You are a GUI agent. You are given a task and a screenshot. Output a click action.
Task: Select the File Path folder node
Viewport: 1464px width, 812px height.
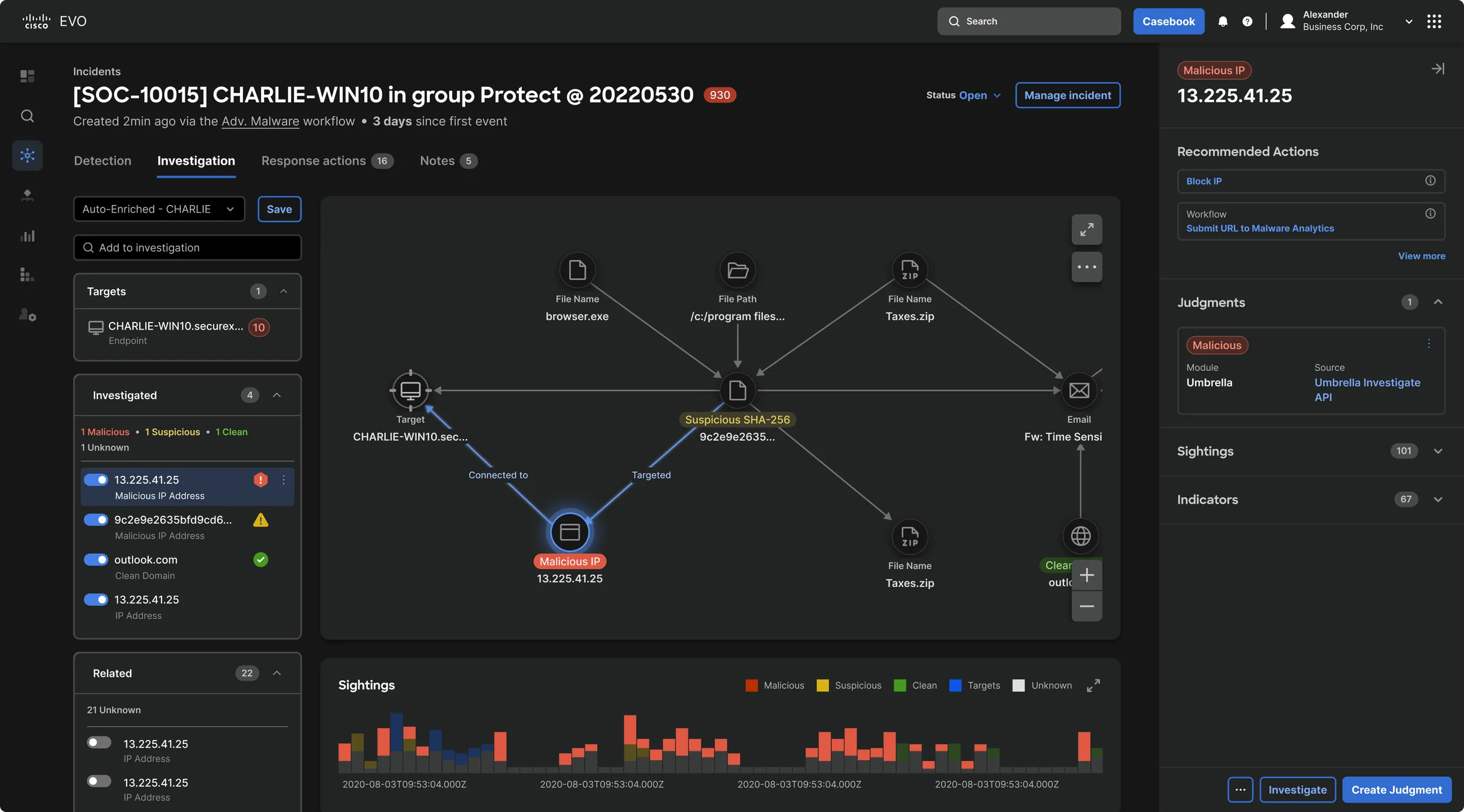737,270
